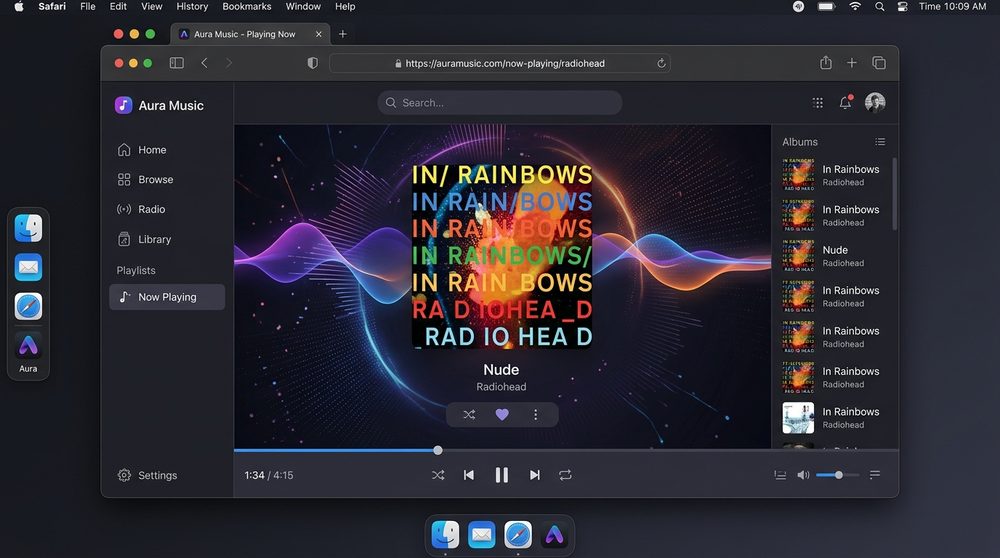
Task: Show the play queue icon left of volume
Action: tap(780, 475)
